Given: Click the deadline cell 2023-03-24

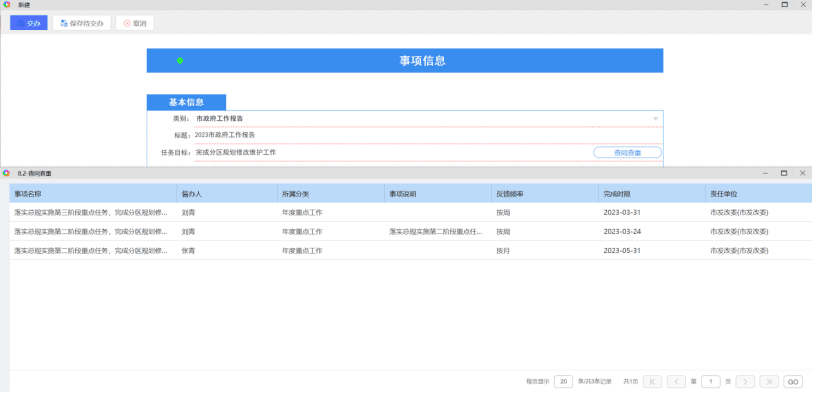Looking at the screenshot, I should point(622,231).
